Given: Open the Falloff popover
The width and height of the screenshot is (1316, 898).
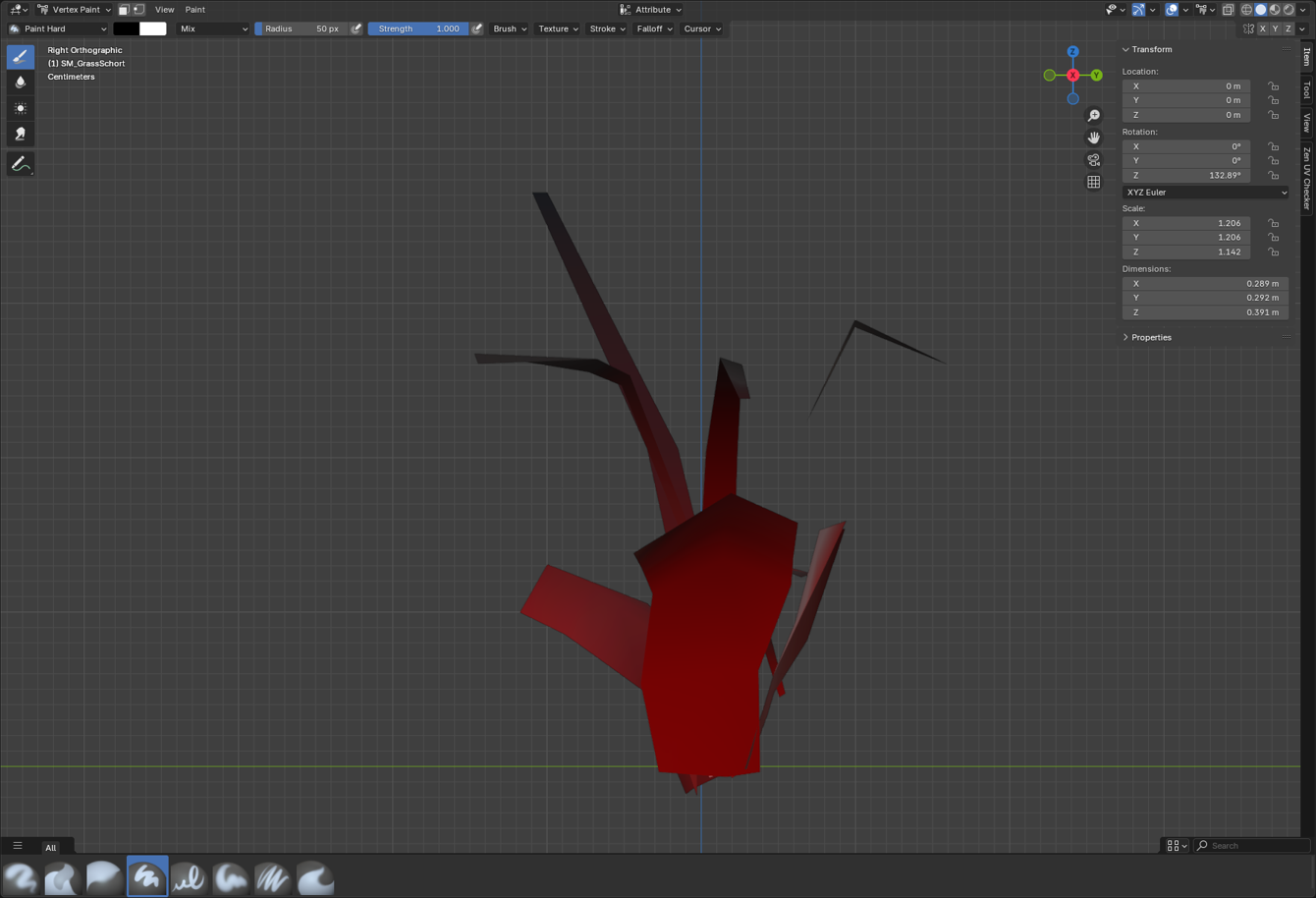Looking at the screenshot, I should (x=654, y=29).
